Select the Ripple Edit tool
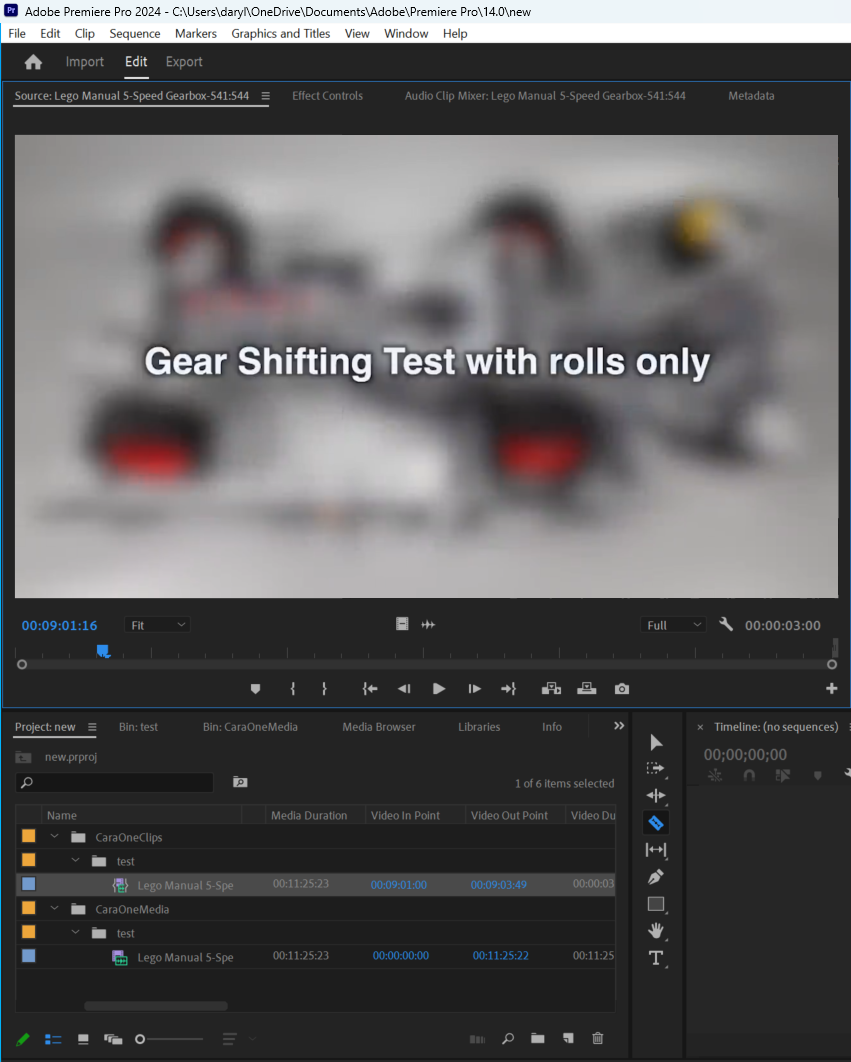Viewport: 851px width, 1062px height. coord(655,796)
